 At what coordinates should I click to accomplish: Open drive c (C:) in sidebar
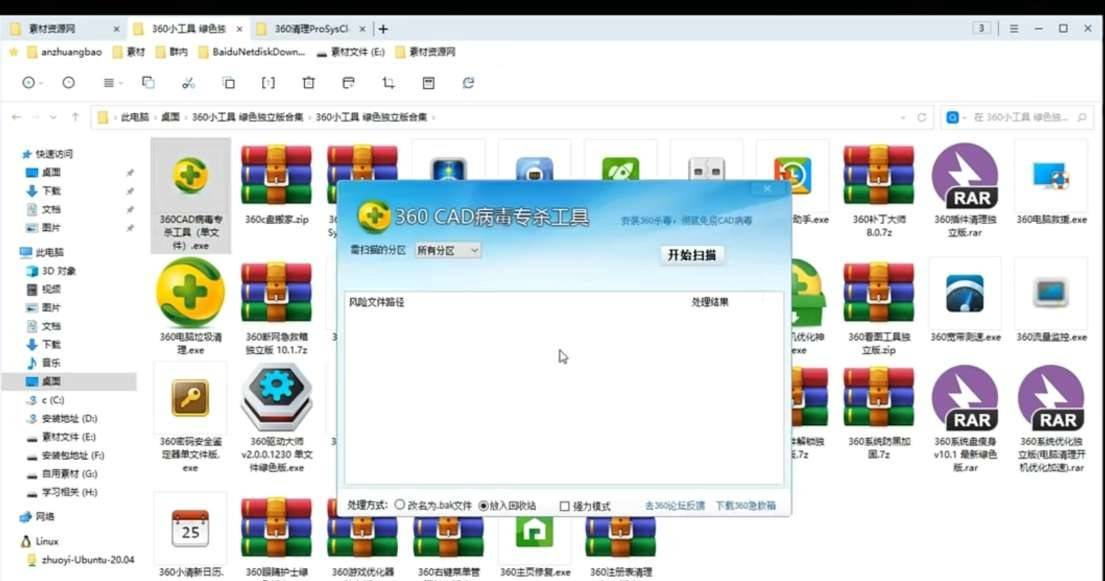46,400
